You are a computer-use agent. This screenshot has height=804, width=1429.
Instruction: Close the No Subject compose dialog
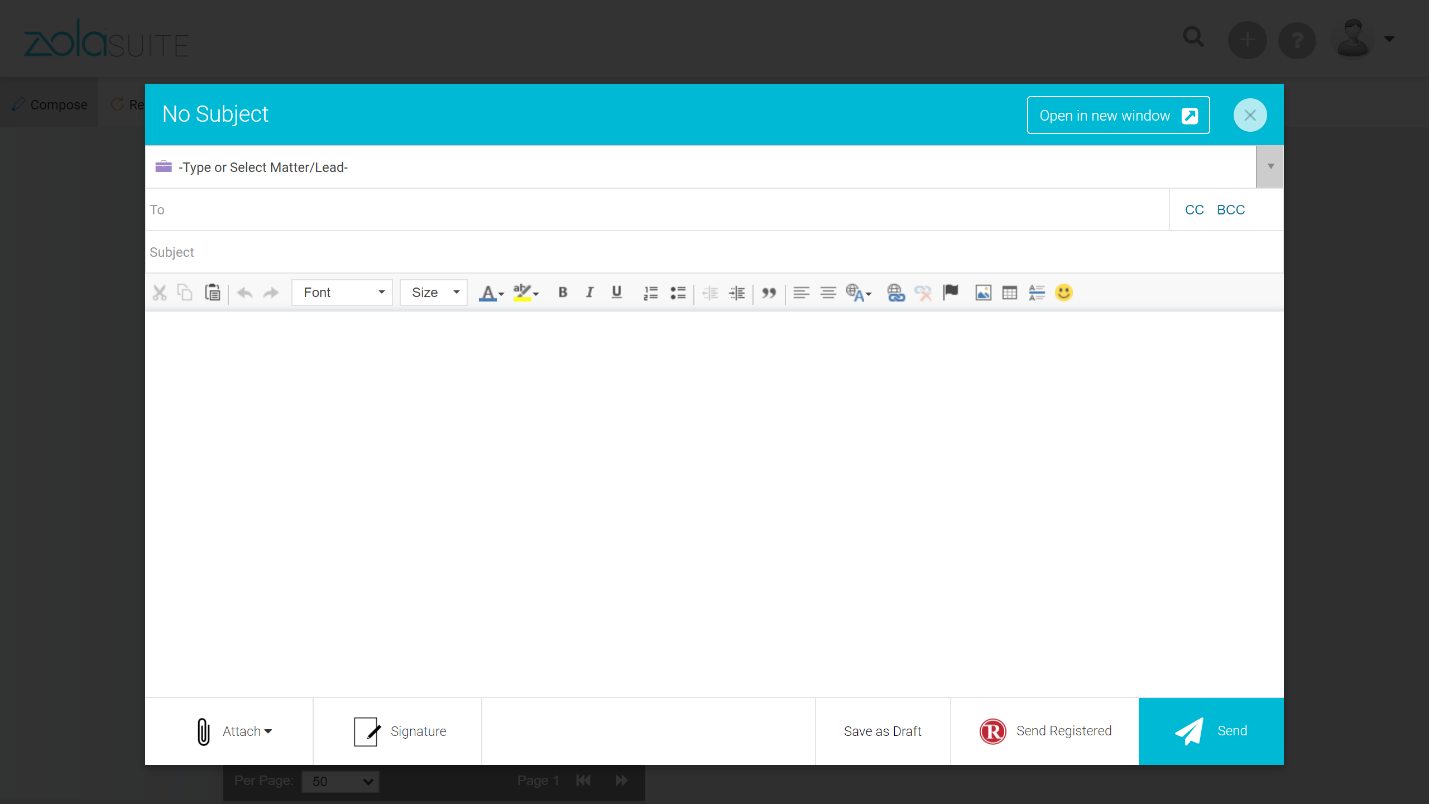click(x=1250, y=115)
